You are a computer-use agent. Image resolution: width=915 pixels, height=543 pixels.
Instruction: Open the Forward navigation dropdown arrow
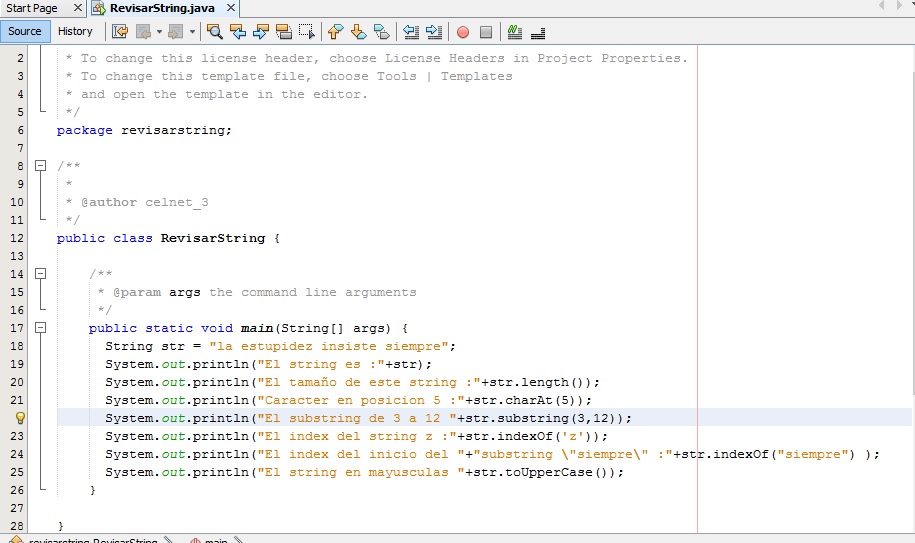pos(190,32)
